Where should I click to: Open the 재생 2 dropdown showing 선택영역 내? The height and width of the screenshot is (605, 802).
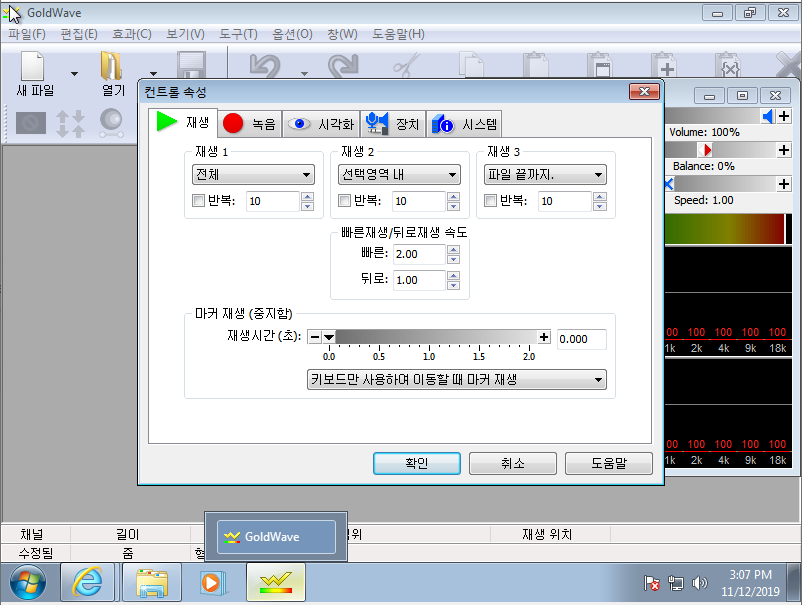pyautogui.click(x=399, y=175)
